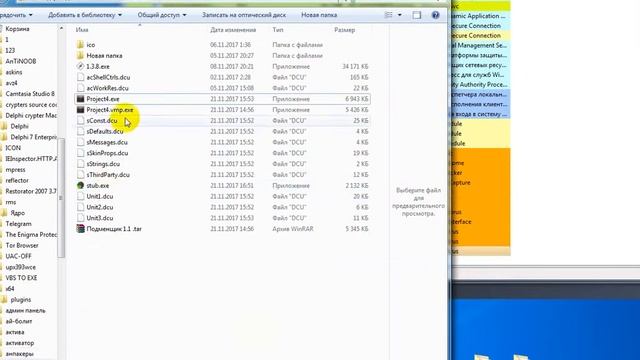Select активатор folder in sidebar
Image resolution: width=640 pixels, height=360 pixels.
[x=20, y=343]
